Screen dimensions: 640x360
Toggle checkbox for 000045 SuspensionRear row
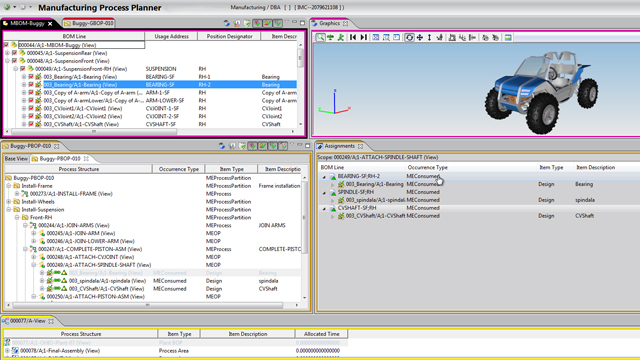(x=14, y=53)
